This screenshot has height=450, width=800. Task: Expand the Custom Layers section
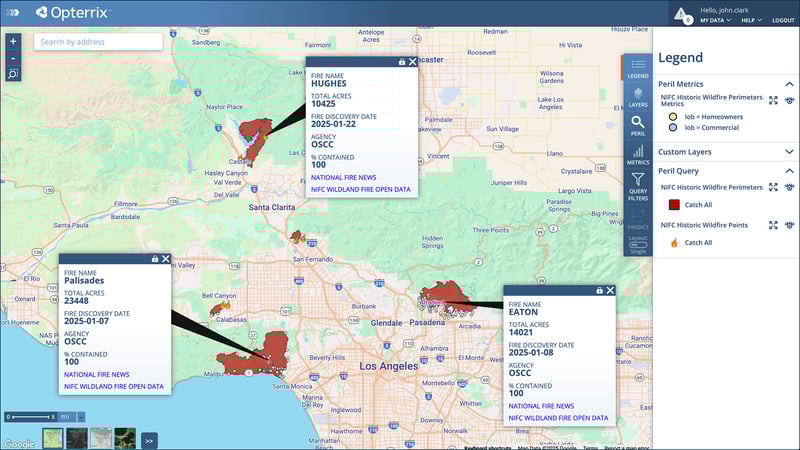(x=789, y=152)
